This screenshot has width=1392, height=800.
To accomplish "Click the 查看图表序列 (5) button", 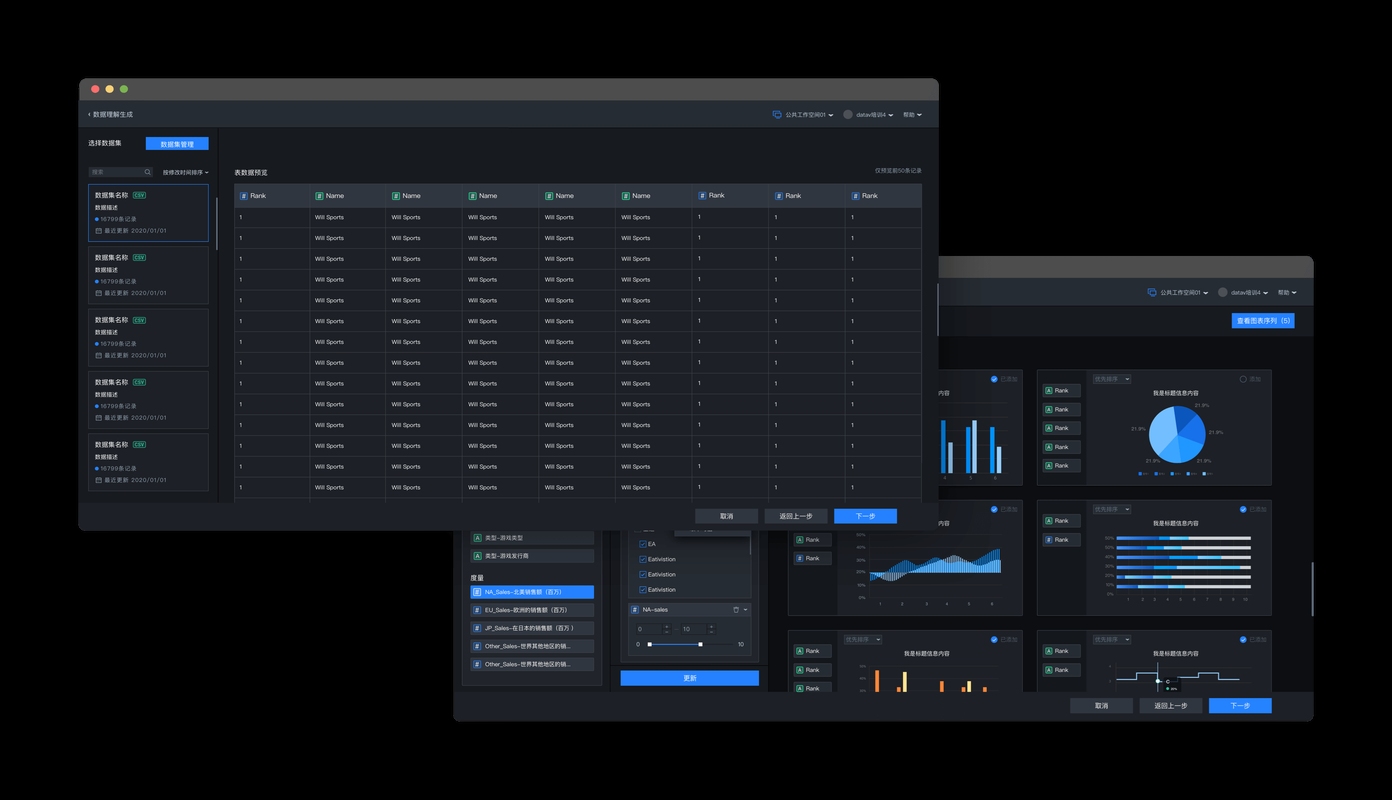I will tap(1262, 321).
